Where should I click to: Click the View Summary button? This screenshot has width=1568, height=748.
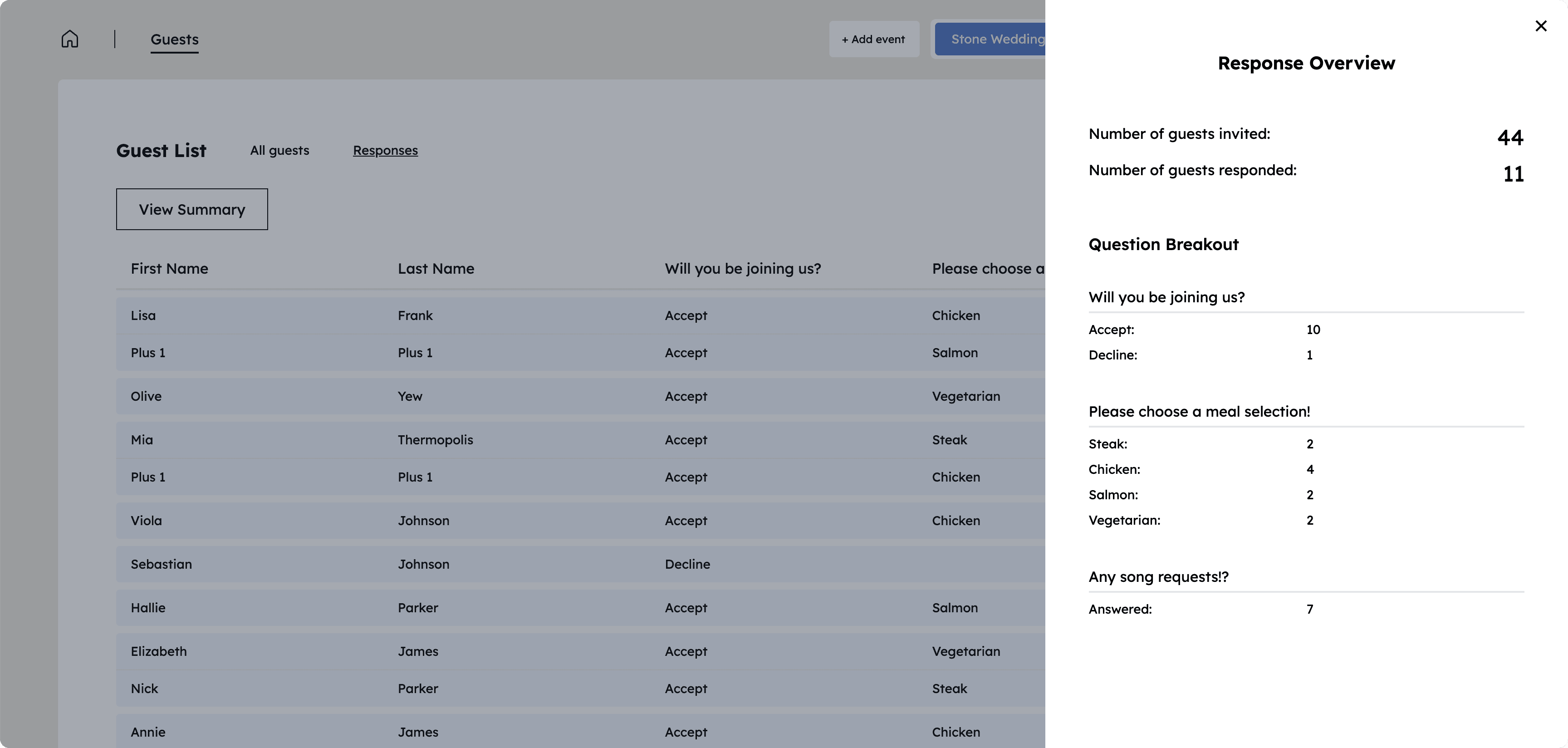click(x=192, y=209)
